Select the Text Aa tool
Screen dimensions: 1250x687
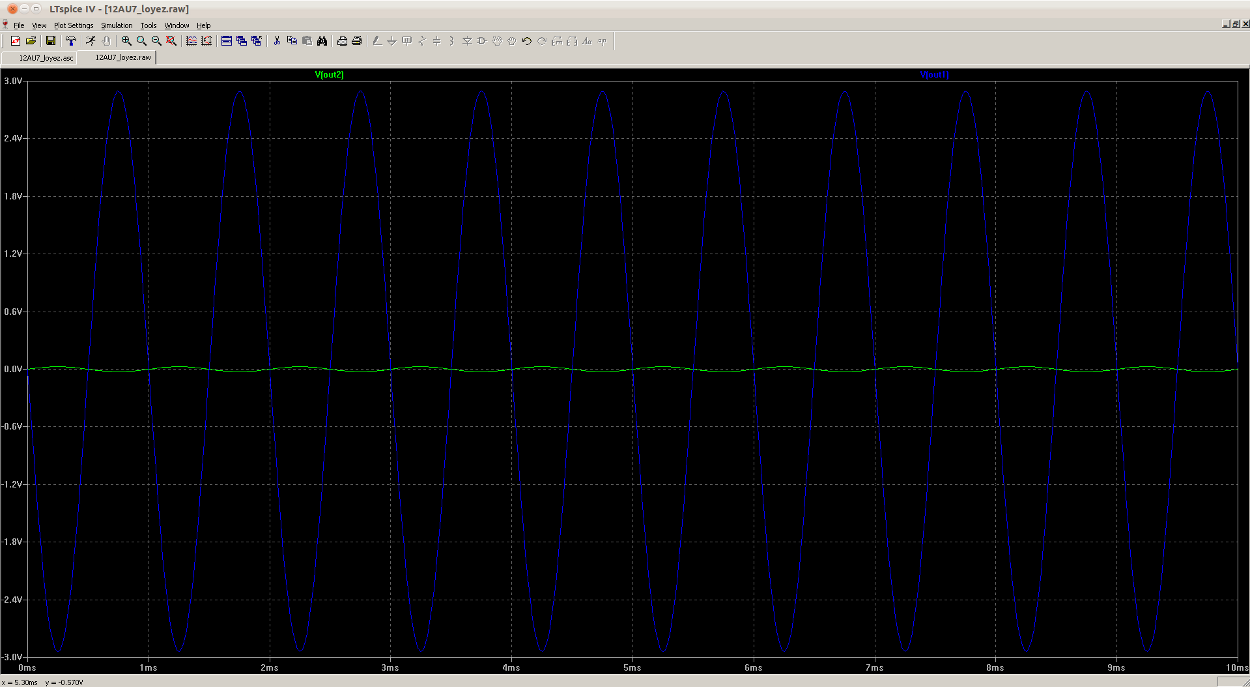(587, 41)
